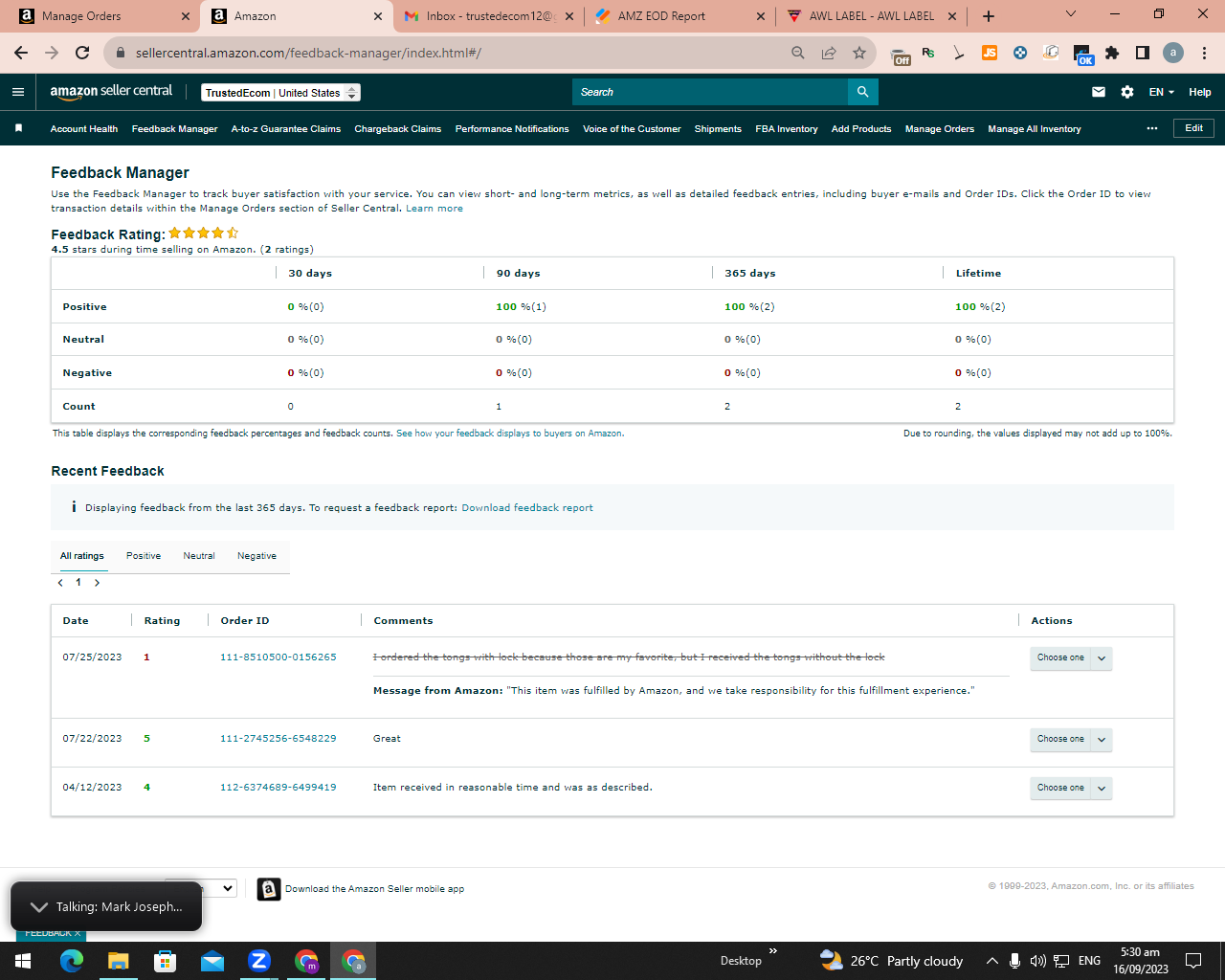Open FBA Inventory menu item
Screen dimensions: 1225x980
[x=787, y=129]
